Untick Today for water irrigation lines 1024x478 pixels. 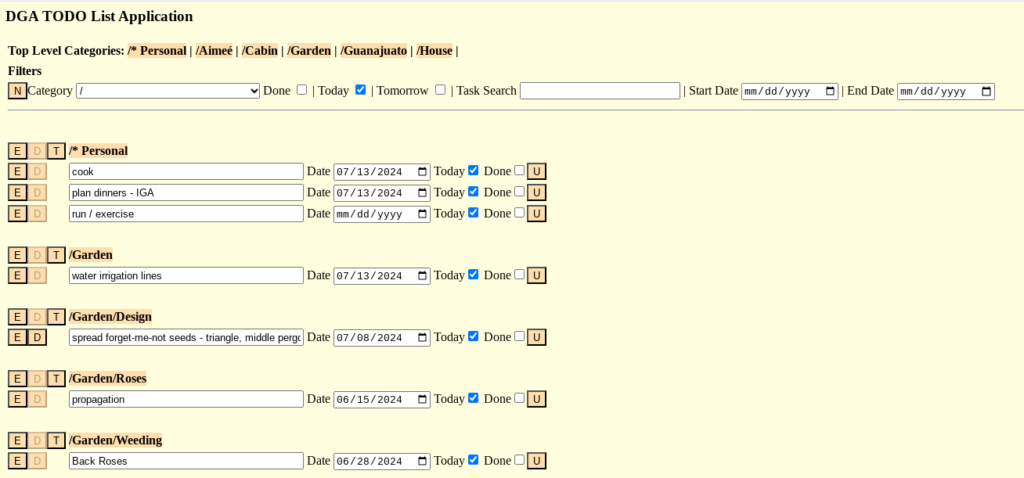coord(473,275)
